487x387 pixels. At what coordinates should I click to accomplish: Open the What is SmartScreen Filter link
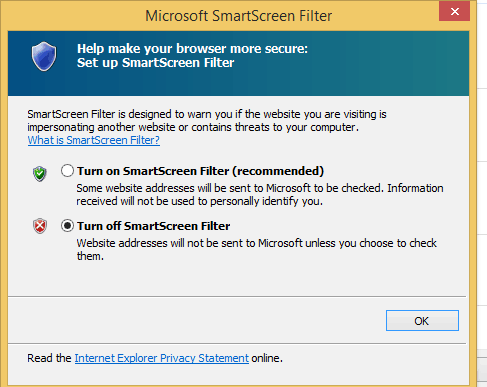(94, 140)
